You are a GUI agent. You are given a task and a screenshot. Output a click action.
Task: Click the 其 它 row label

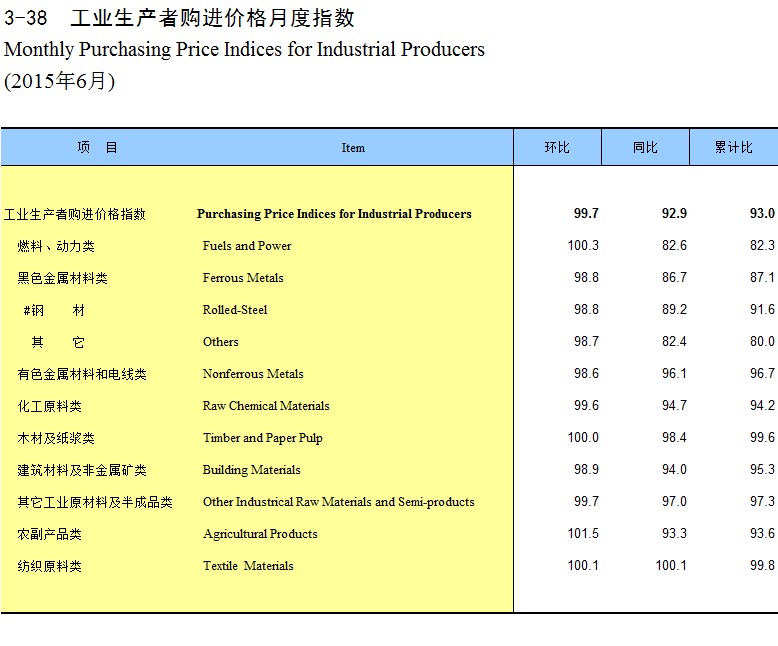(58, 342)
